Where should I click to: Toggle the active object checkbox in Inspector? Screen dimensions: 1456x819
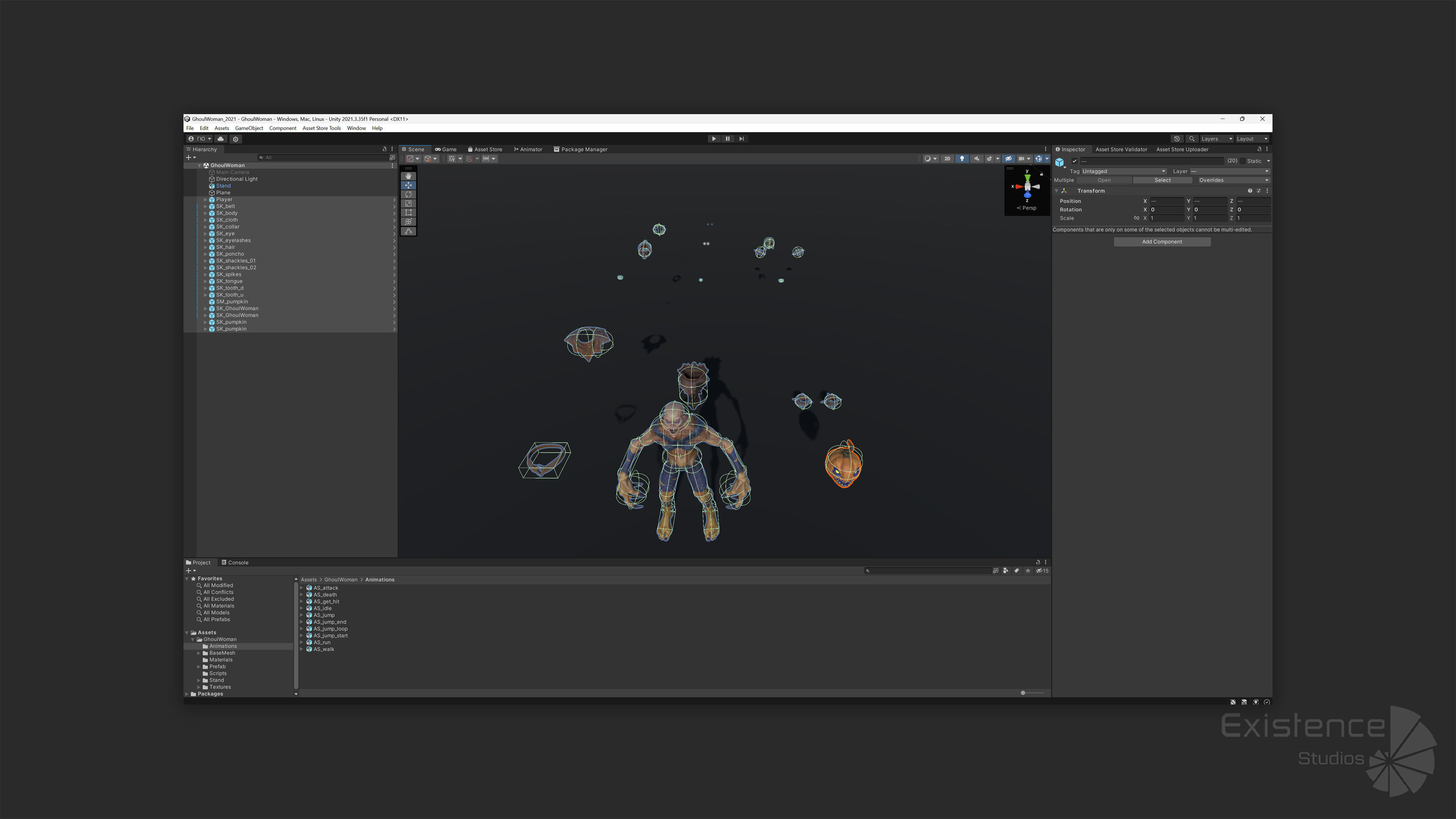(x=1075, y=161)
